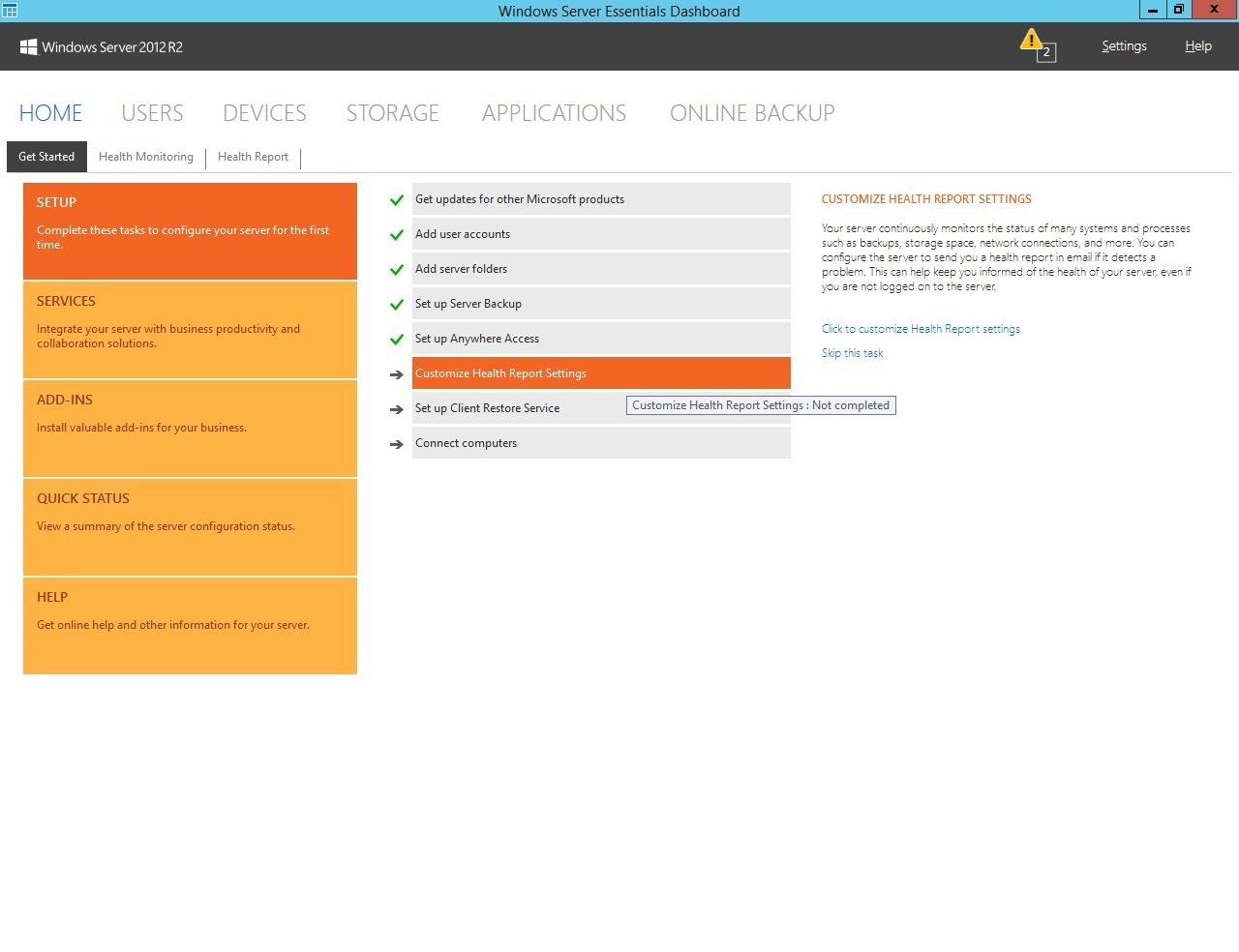Viewport: 1239px width, 952px height.
Task: Open the APPLICATIONS section
Action: click(554, 113)
